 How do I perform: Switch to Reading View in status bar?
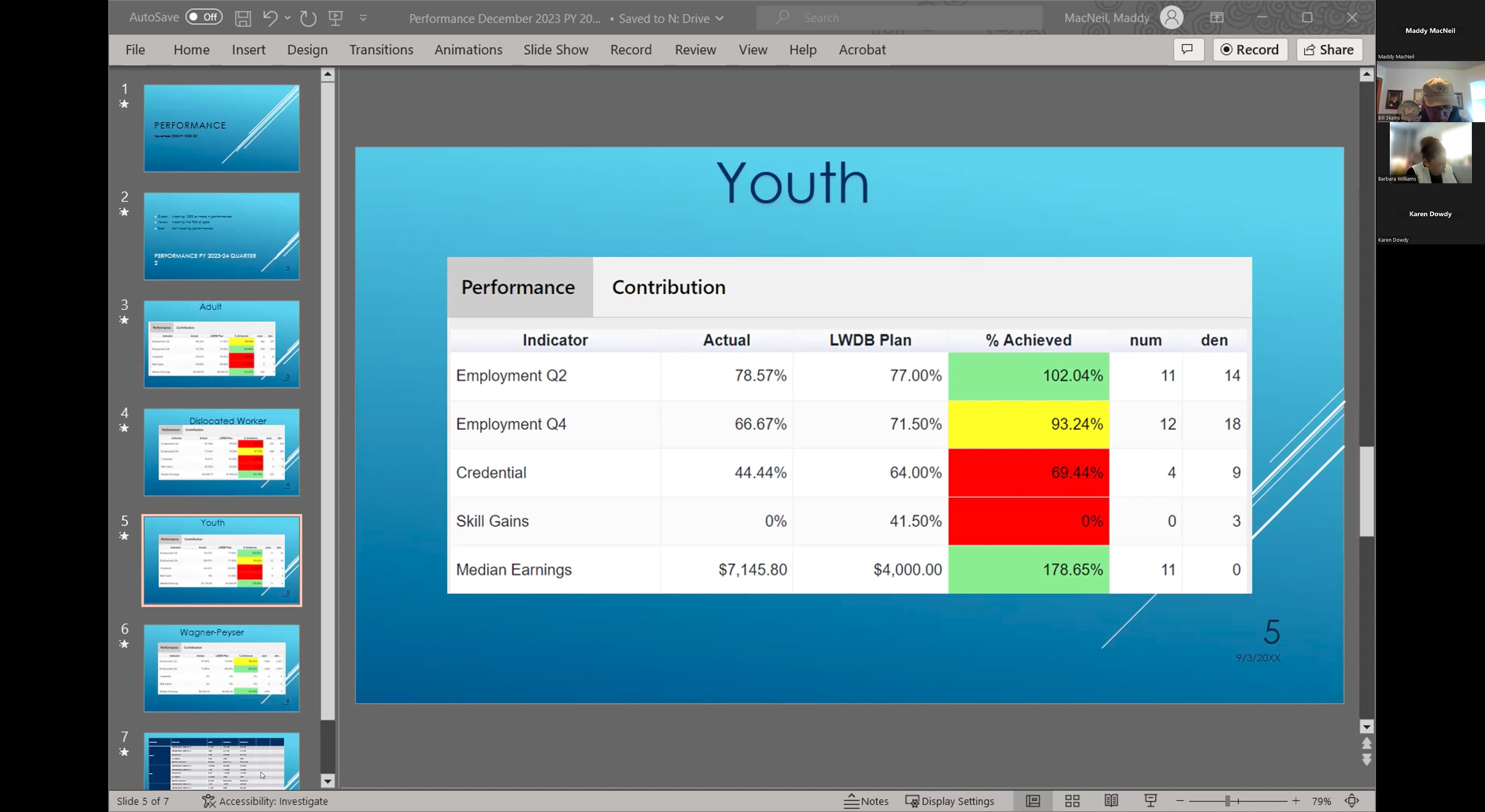coord(1111,800)
